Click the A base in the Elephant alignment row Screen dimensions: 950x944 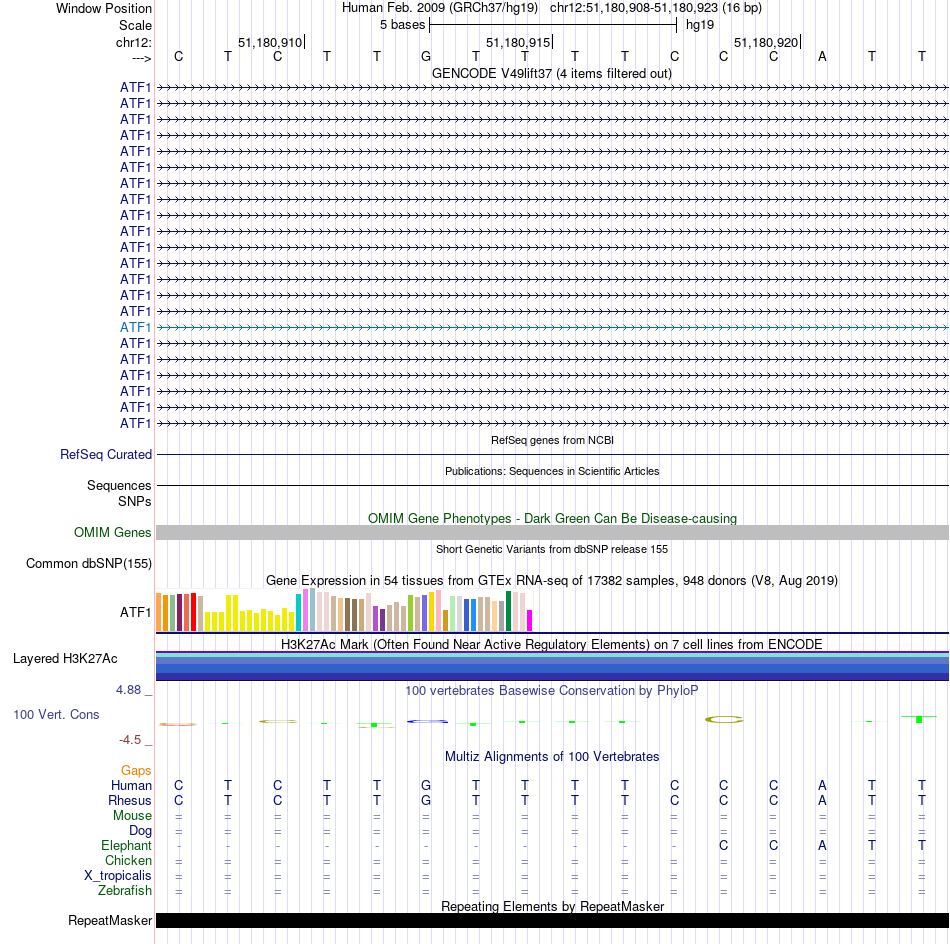(822, 846)
